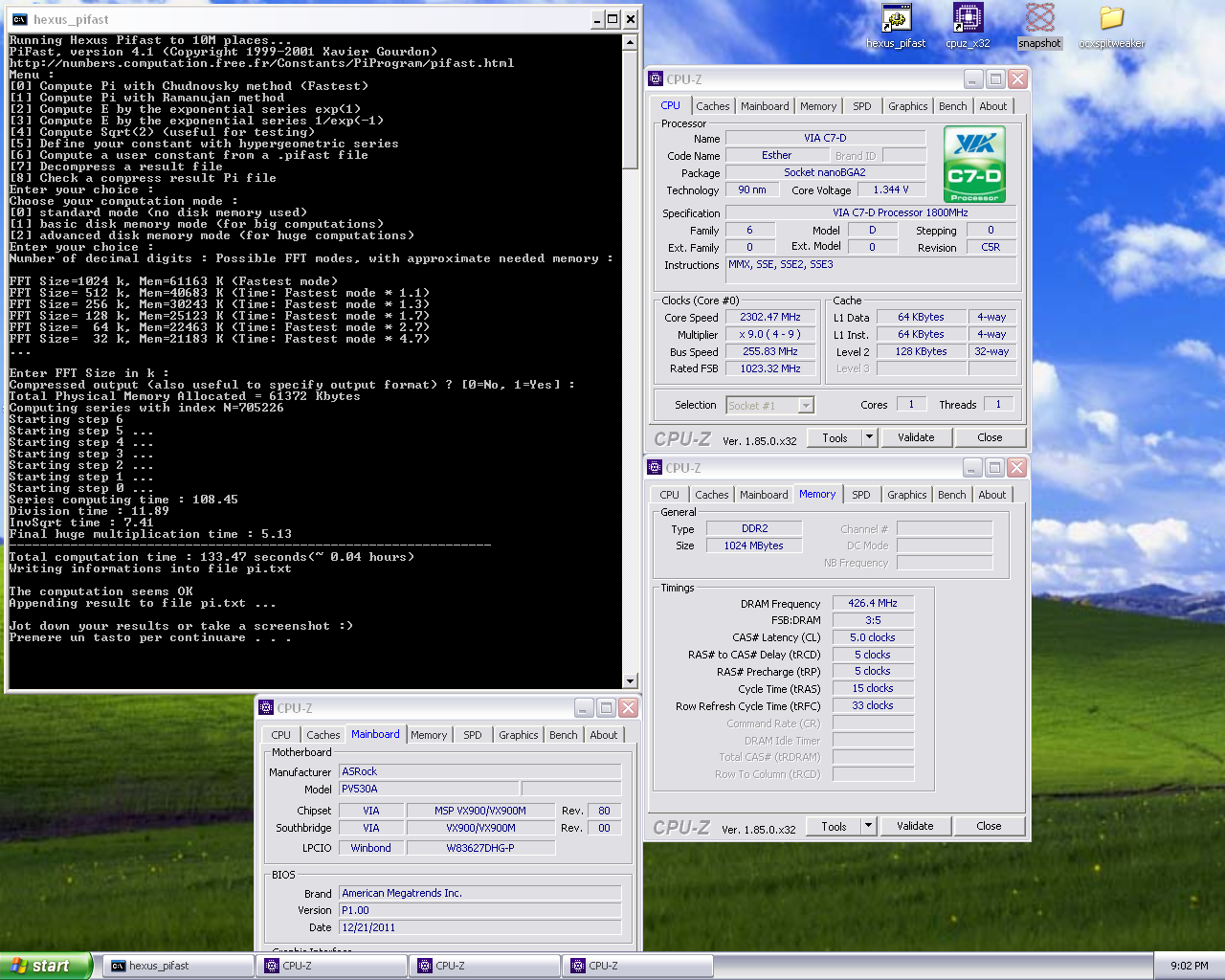Viewport: 1225px width, 980px height.
Task: Click the Manufacturer field ASRock
Action: coord(480,771)
